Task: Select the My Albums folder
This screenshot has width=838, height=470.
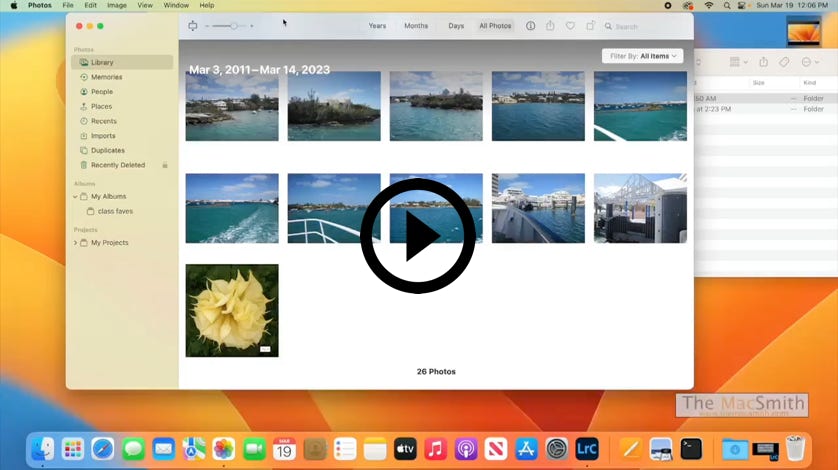Action: (108, 196)
